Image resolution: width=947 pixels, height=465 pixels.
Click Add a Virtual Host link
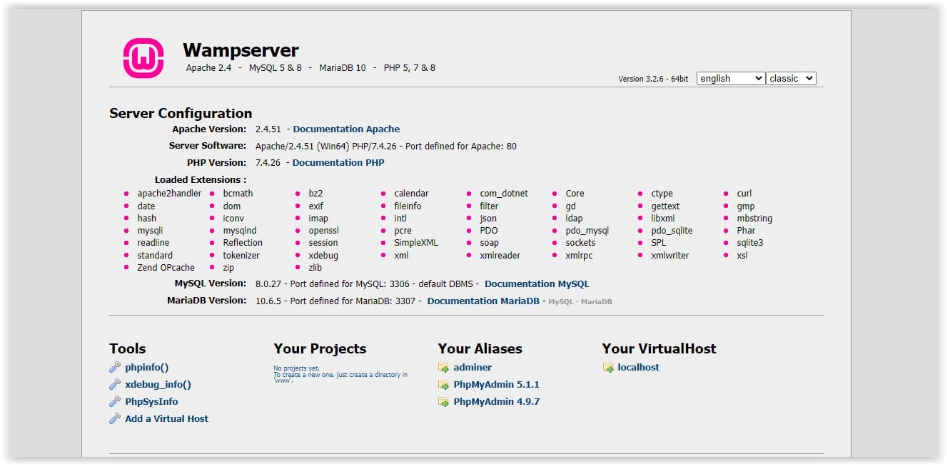tap(167, 418)
